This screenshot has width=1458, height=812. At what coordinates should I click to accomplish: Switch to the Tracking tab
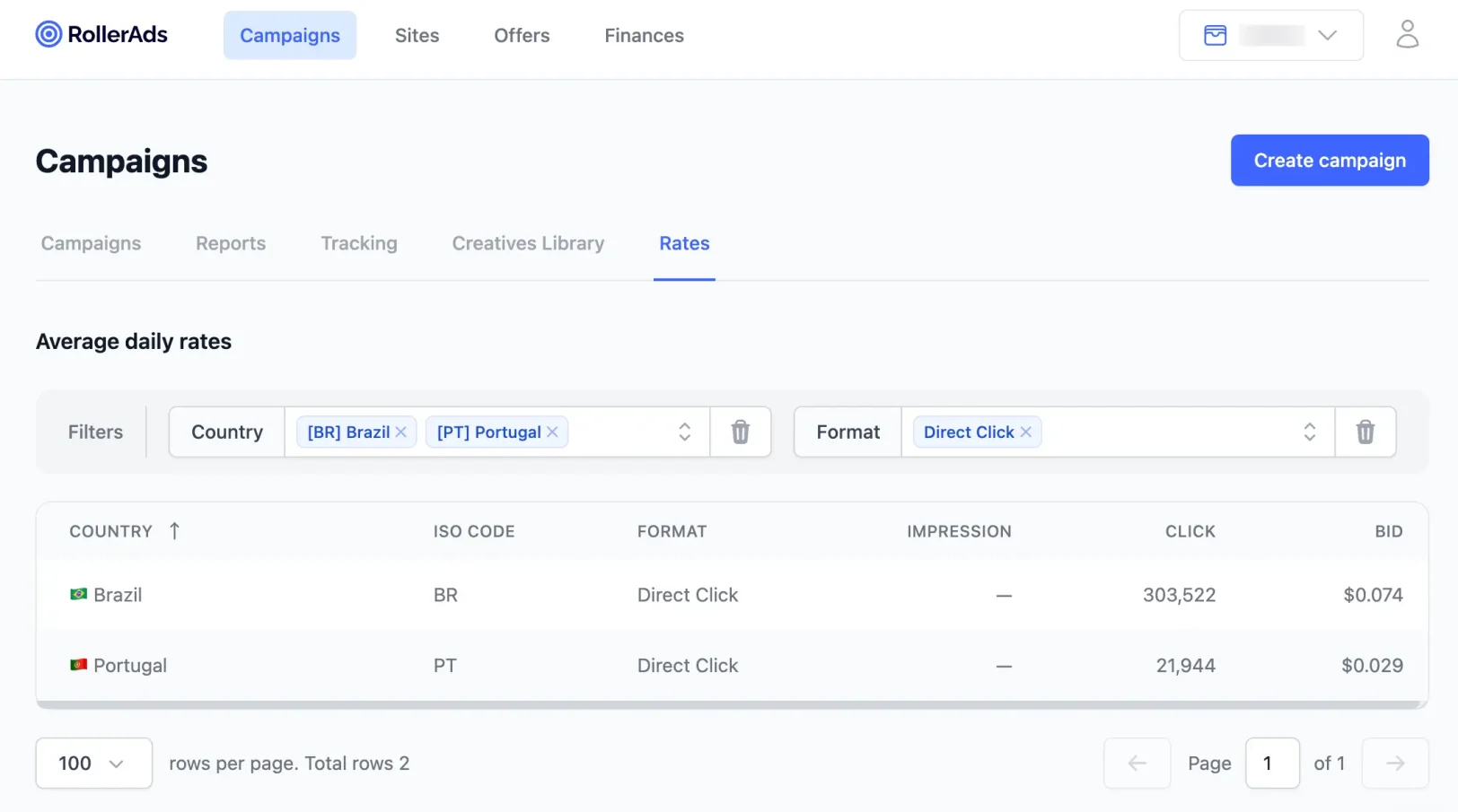(359, 243)
